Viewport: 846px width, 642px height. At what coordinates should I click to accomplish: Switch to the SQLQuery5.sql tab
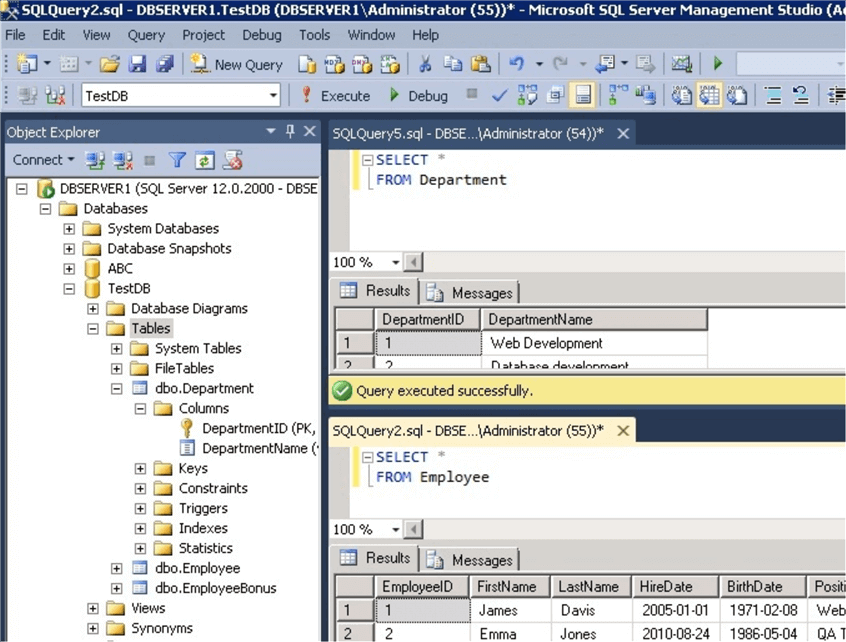(467, 133)
